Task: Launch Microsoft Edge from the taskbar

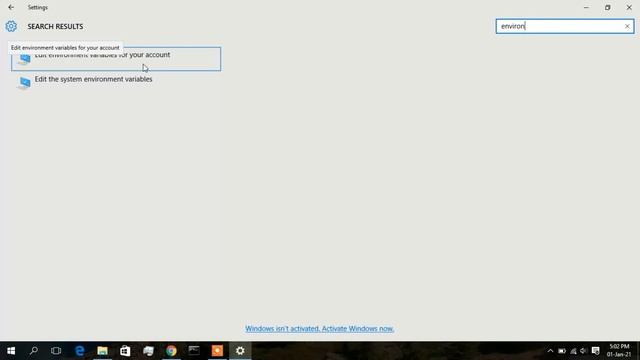Action: [80, 351]
